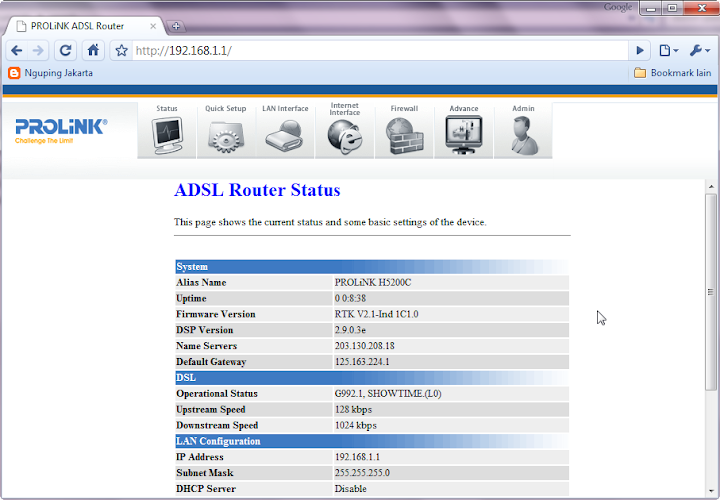This screenshot has width=720, height=500.
Task: Click the address bar URL field
Action: pyautogui.click(x=380, y=51)
